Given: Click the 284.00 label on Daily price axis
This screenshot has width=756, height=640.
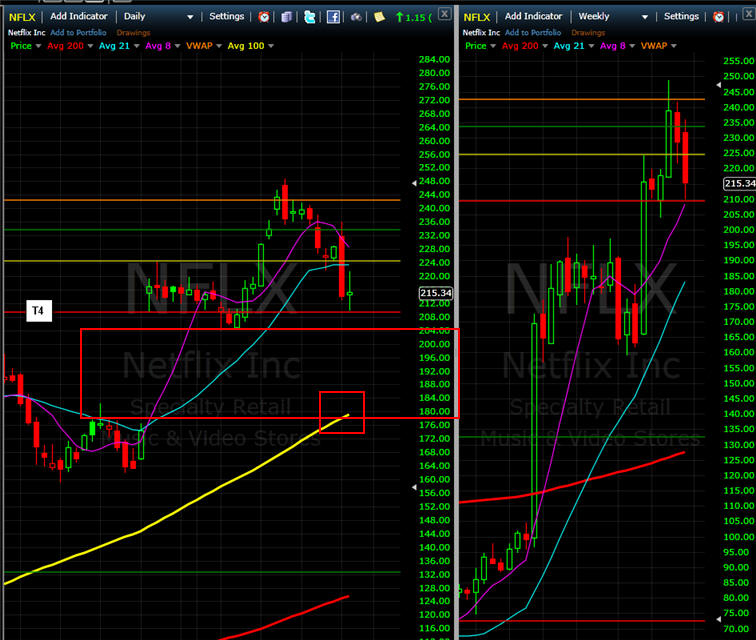Looking at the screenshot, I should [x=434, y=59].
